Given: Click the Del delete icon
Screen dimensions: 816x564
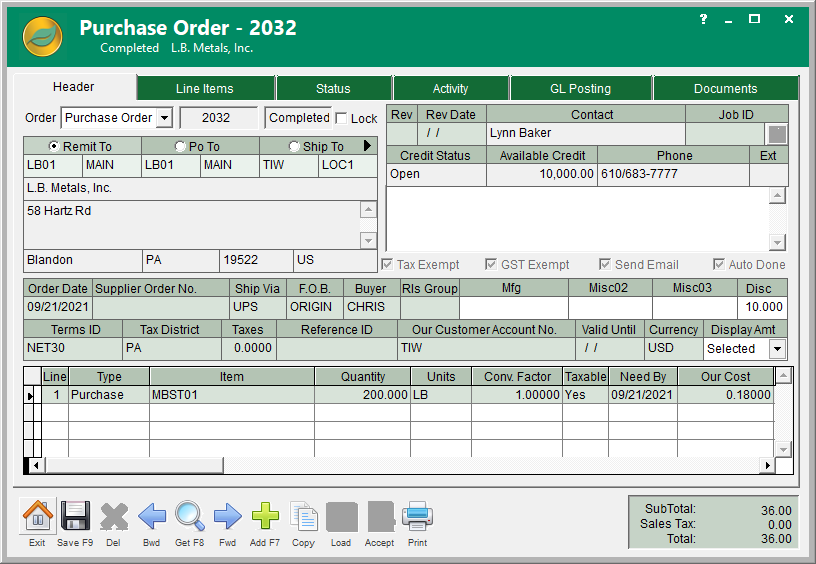Looking at the screenshot, I should coord(114,517).
